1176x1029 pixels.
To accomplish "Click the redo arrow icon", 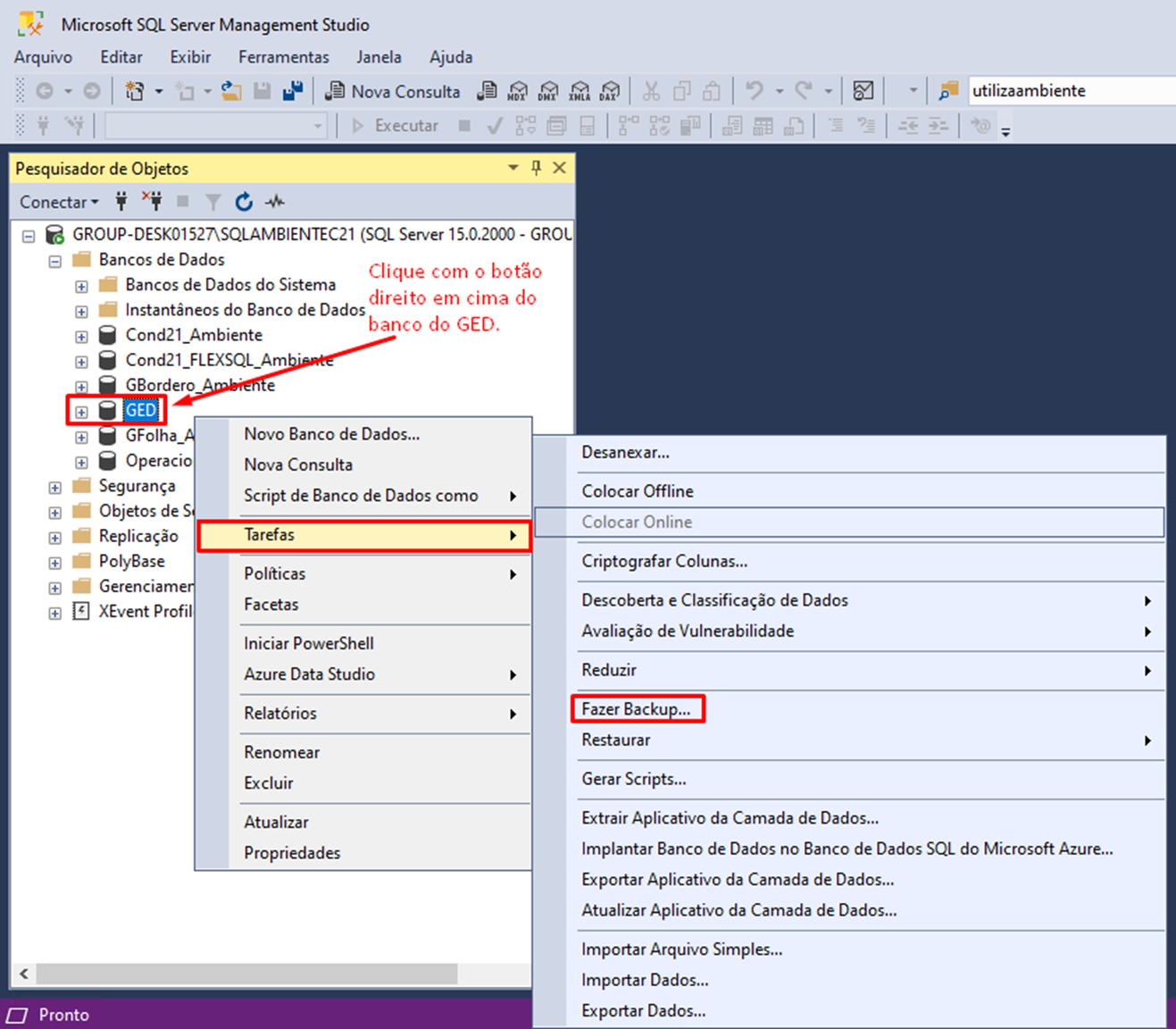I will [x=804, y=91].
